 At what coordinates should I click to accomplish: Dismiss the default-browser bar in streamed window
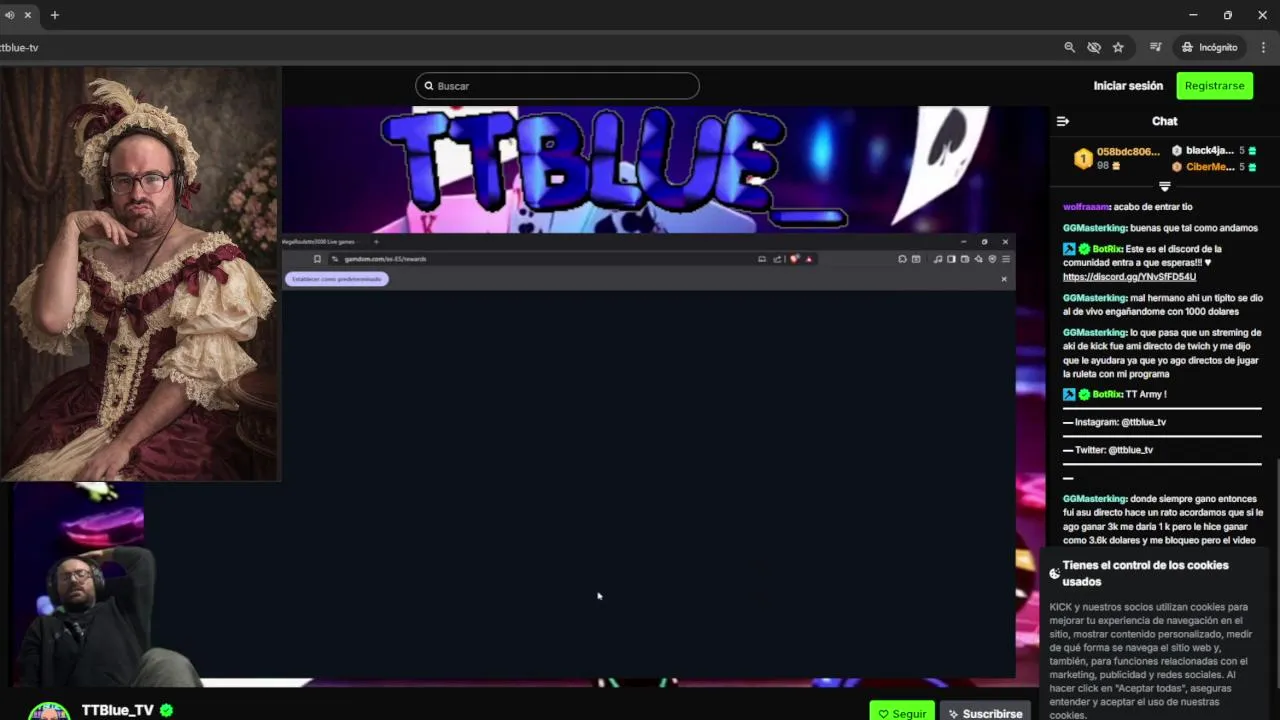pos(1004,279)
